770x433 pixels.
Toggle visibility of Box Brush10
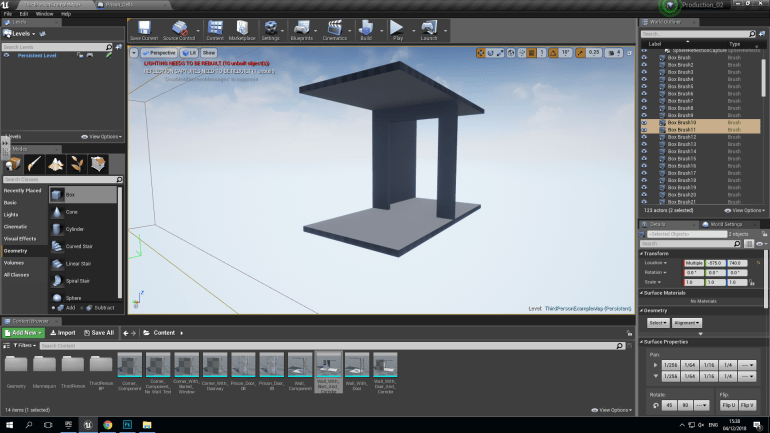click(x=644, y=123)
